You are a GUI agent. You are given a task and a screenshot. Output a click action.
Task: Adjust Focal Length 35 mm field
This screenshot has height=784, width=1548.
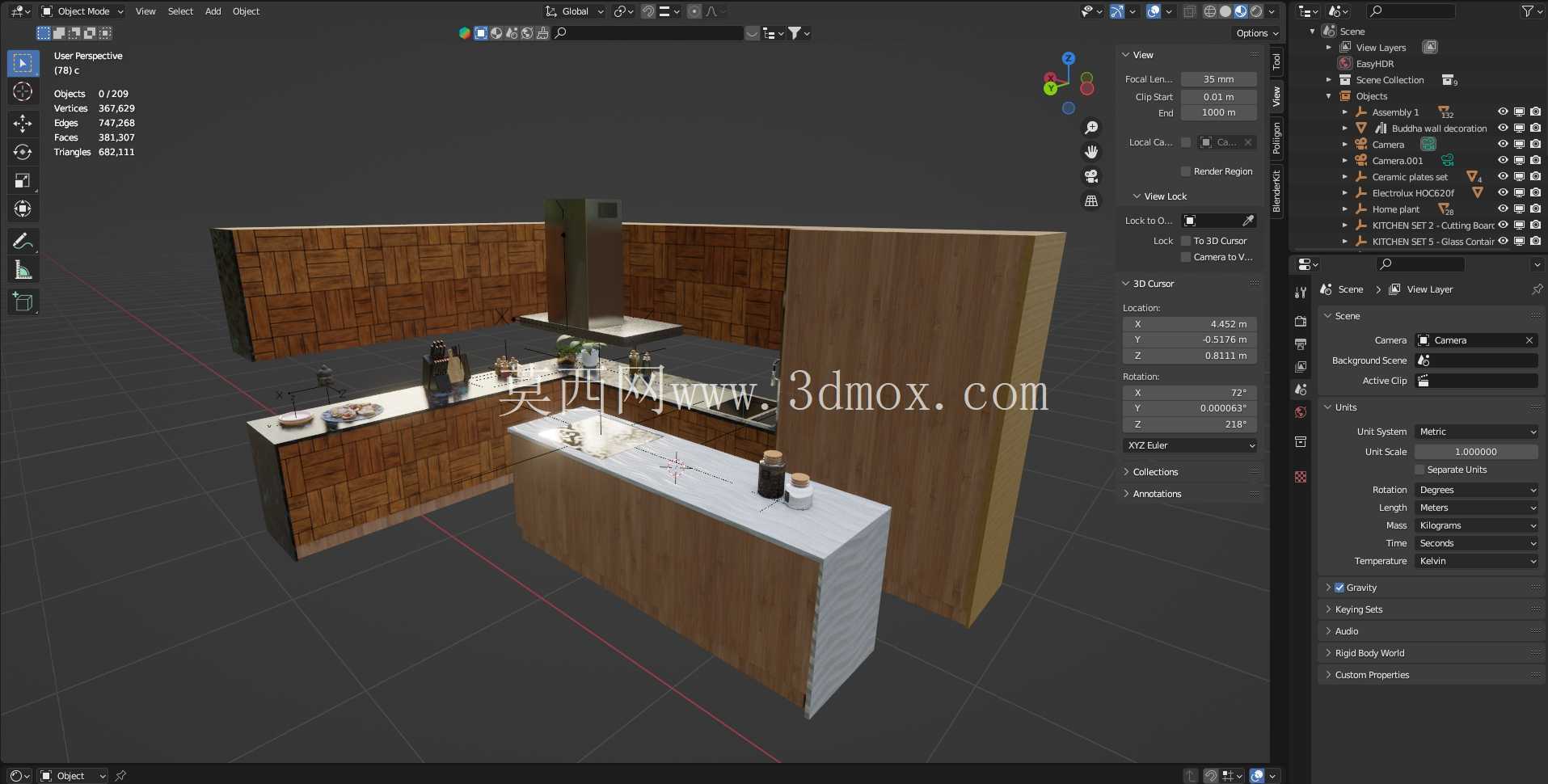[x=1218, y=79]
